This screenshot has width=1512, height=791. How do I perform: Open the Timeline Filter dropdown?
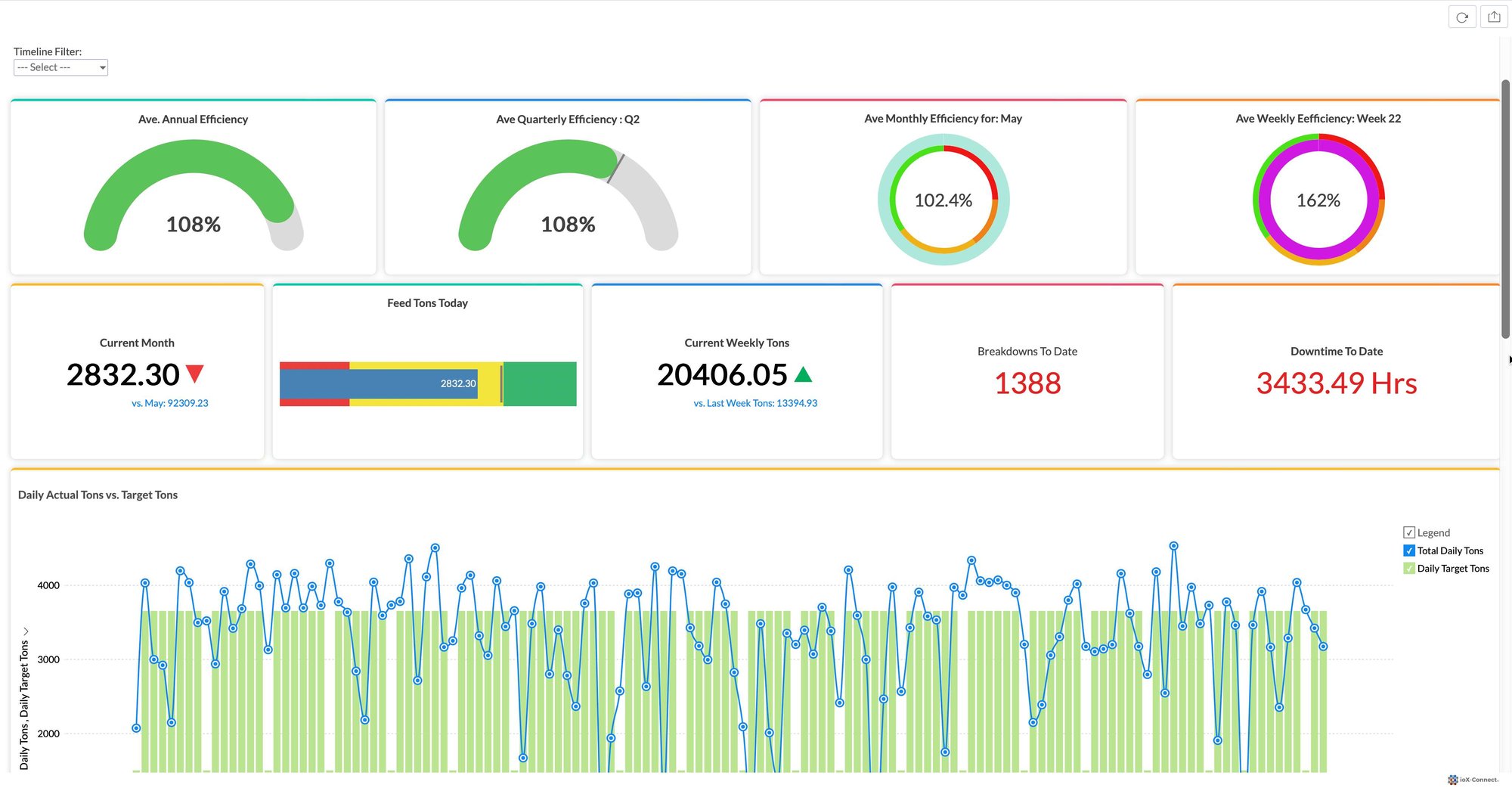[60, 67]
